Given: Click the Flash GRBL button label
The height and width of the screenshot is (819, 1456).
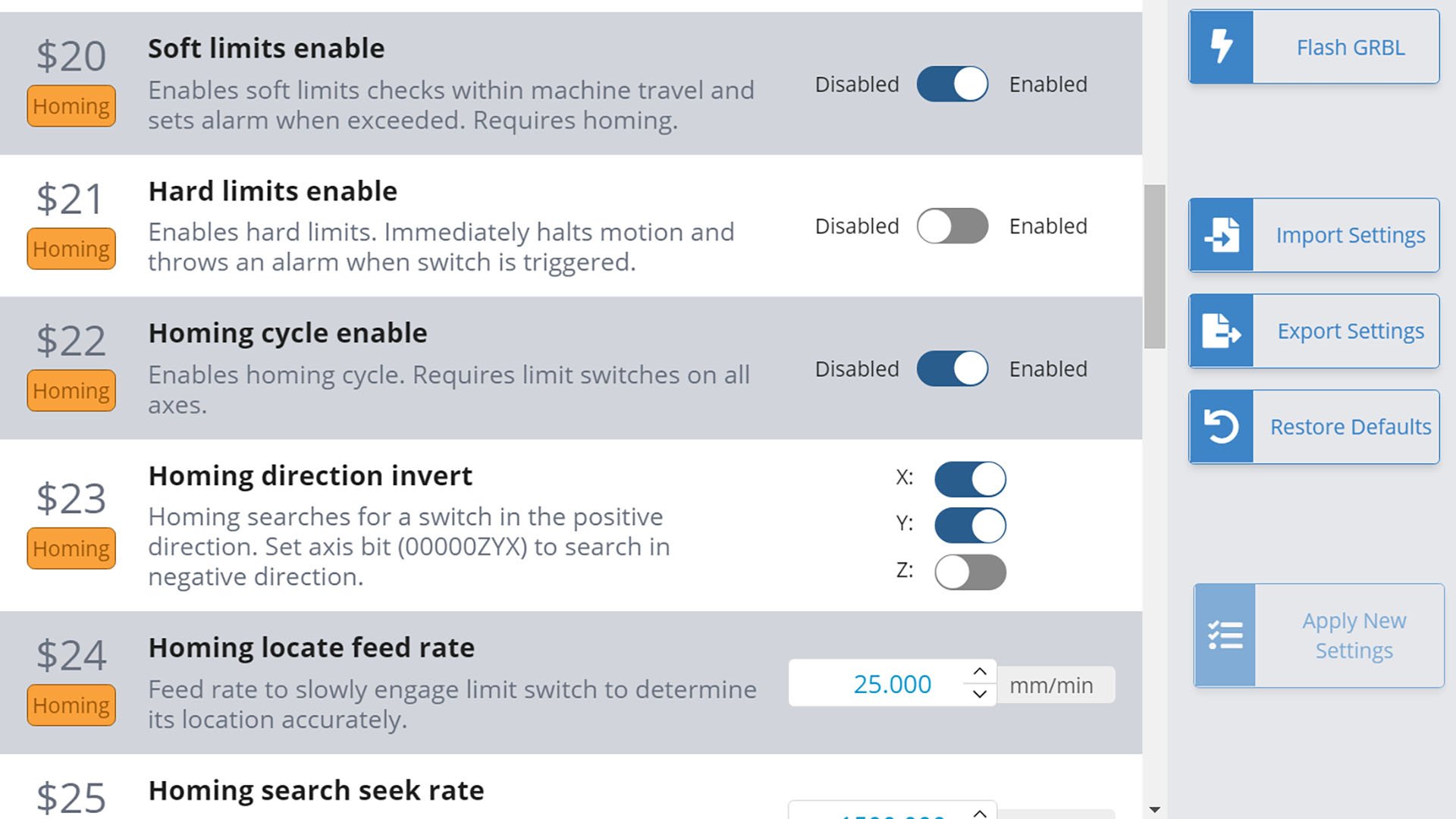Looking at the screenshot, I should pyautogui.click(x=1350, y=47).
